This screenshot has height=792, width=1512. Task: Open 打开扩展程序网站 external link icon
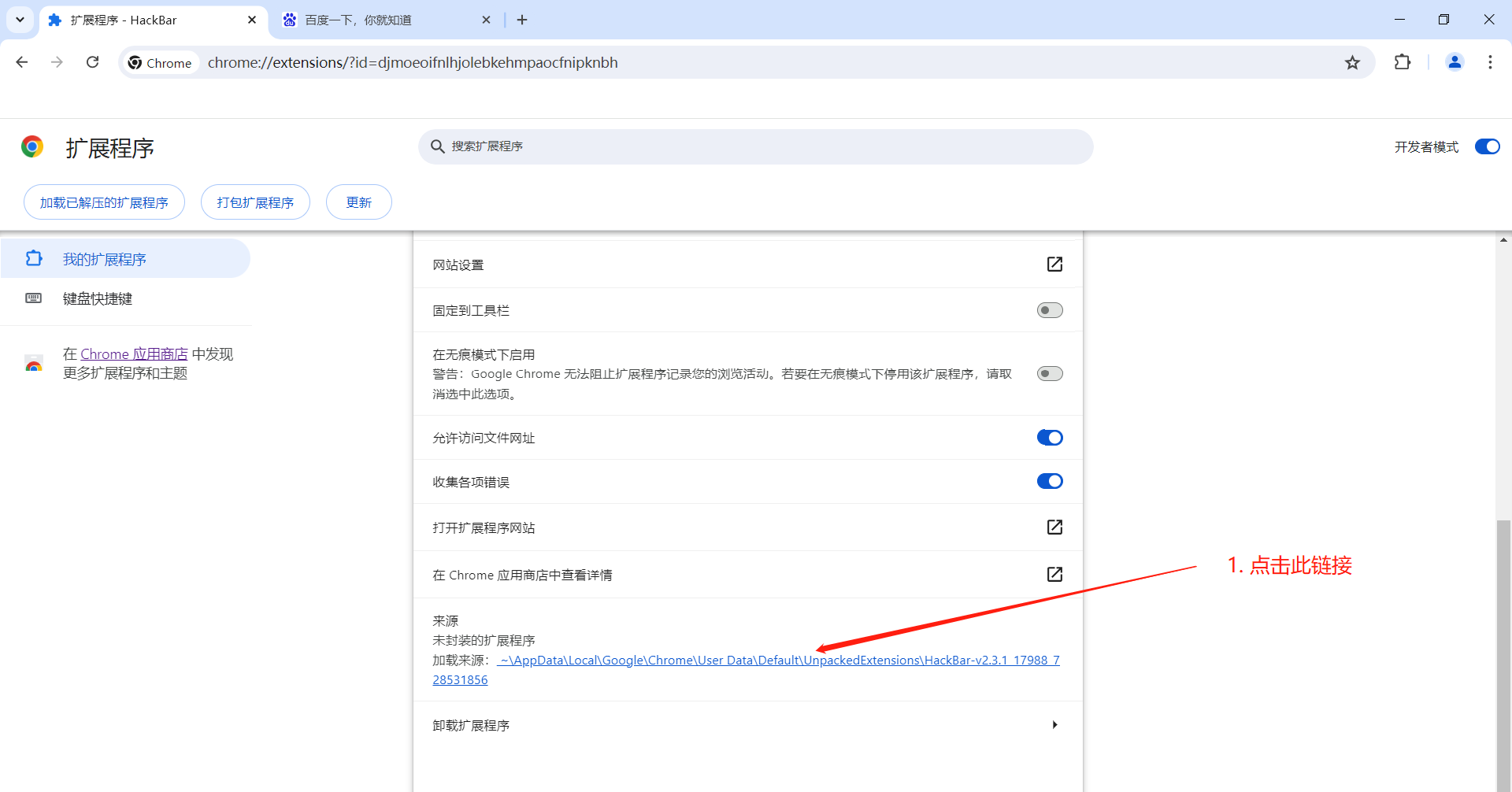pyautogui.click(x=1054, y=527)
